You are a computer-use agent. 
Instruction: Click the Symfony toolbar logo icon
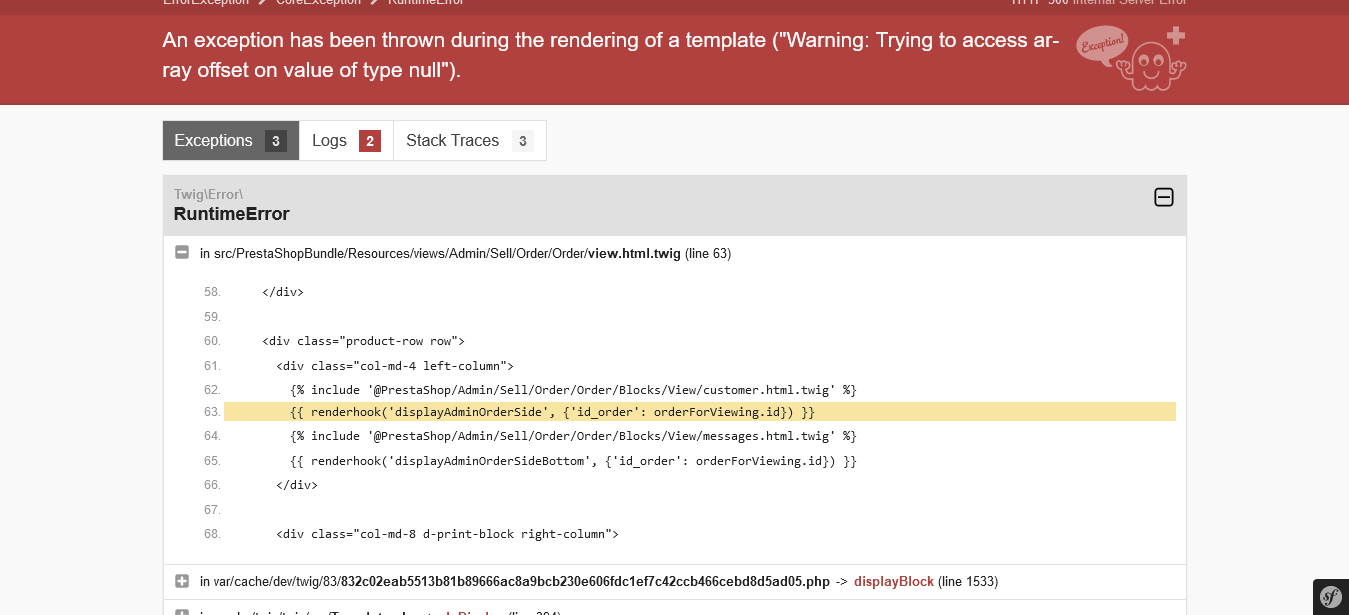1331,597
